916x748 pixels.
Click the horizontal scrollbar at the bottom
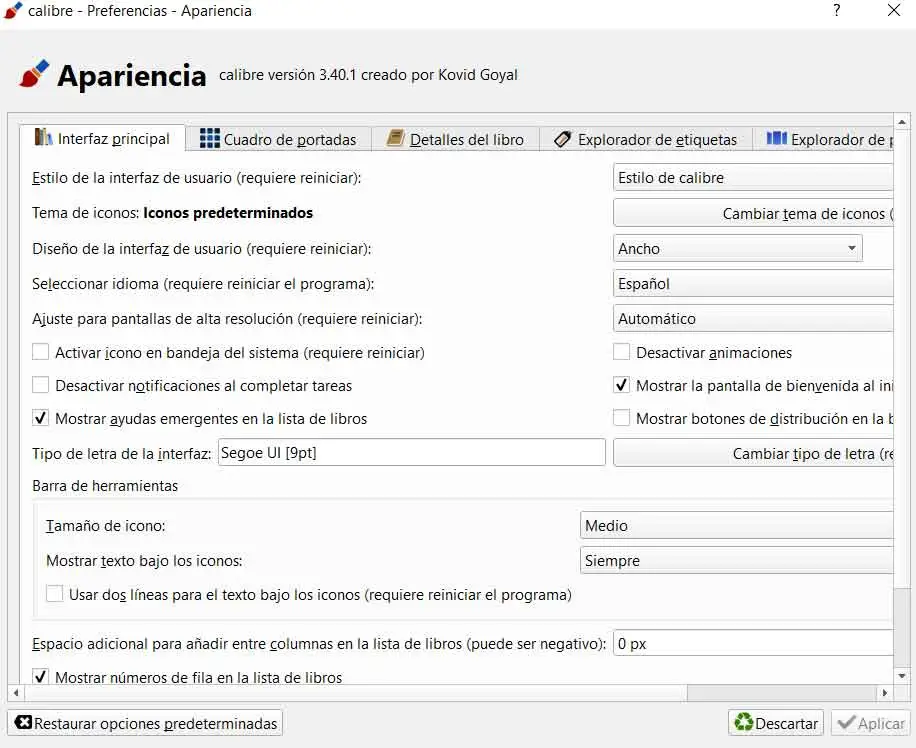pyautogui.click(x=350, y=692)
